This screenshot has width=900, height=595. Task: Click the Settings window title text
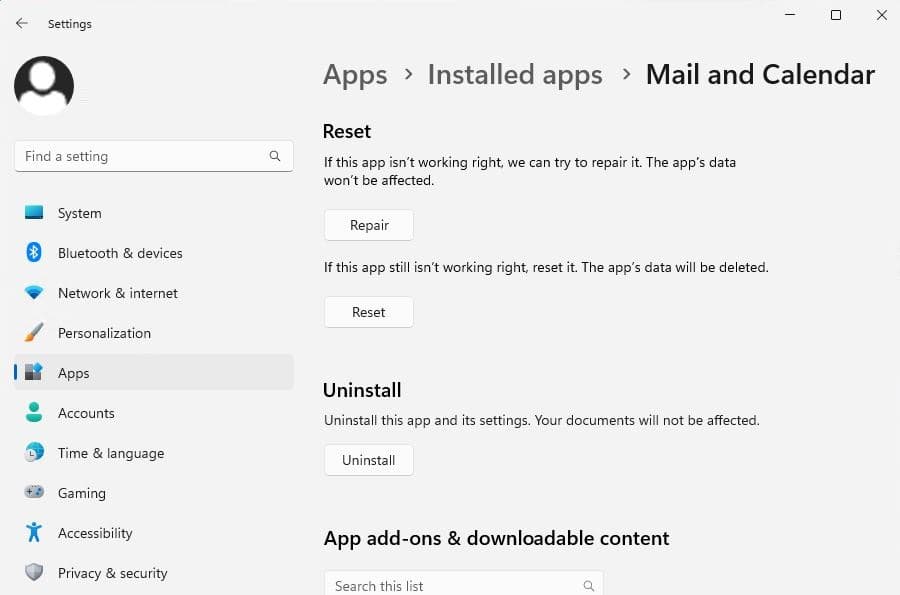pos(69,24)
